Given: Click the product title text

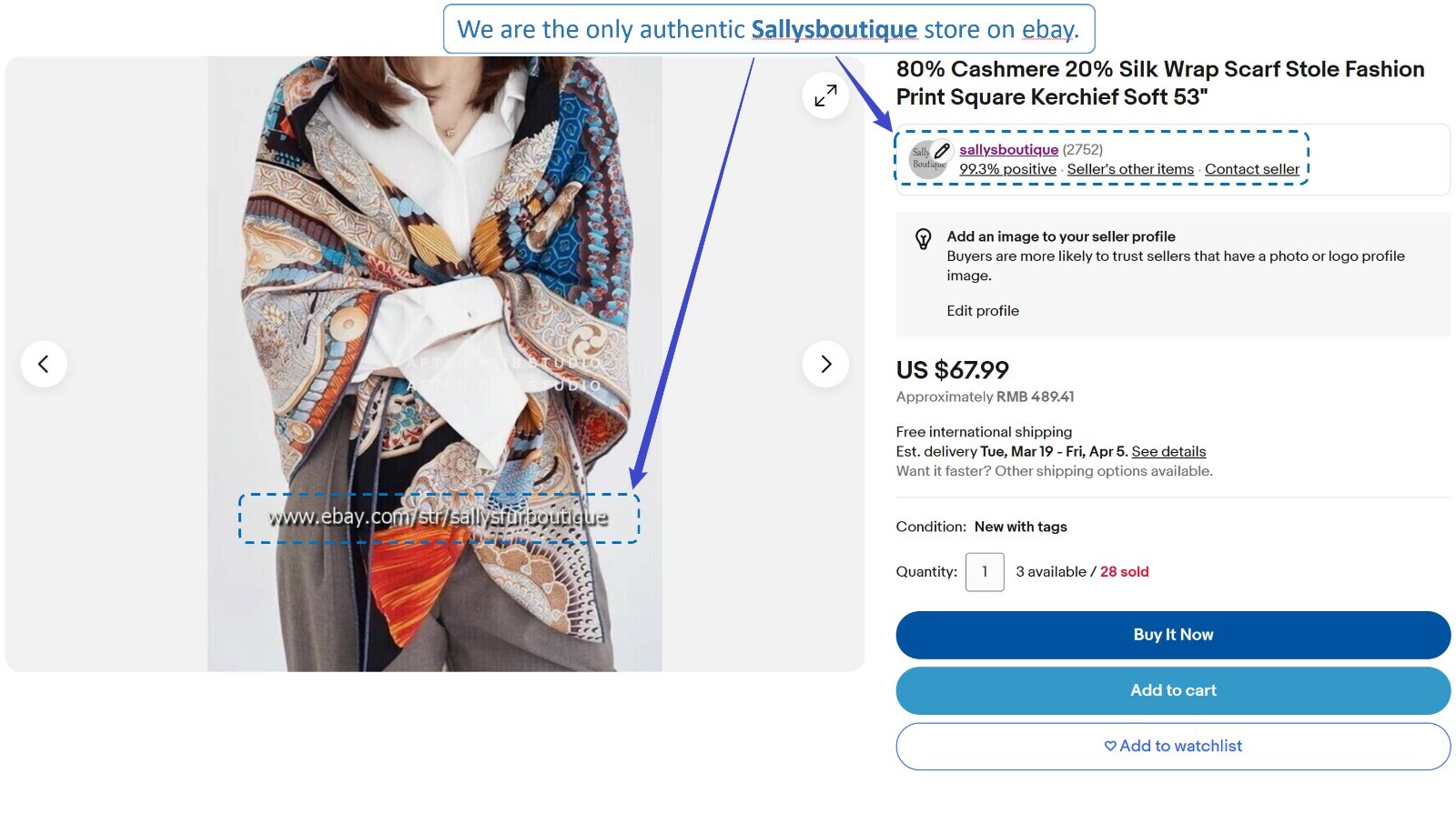Looking at the screenshot, I should coord(1159,83).
